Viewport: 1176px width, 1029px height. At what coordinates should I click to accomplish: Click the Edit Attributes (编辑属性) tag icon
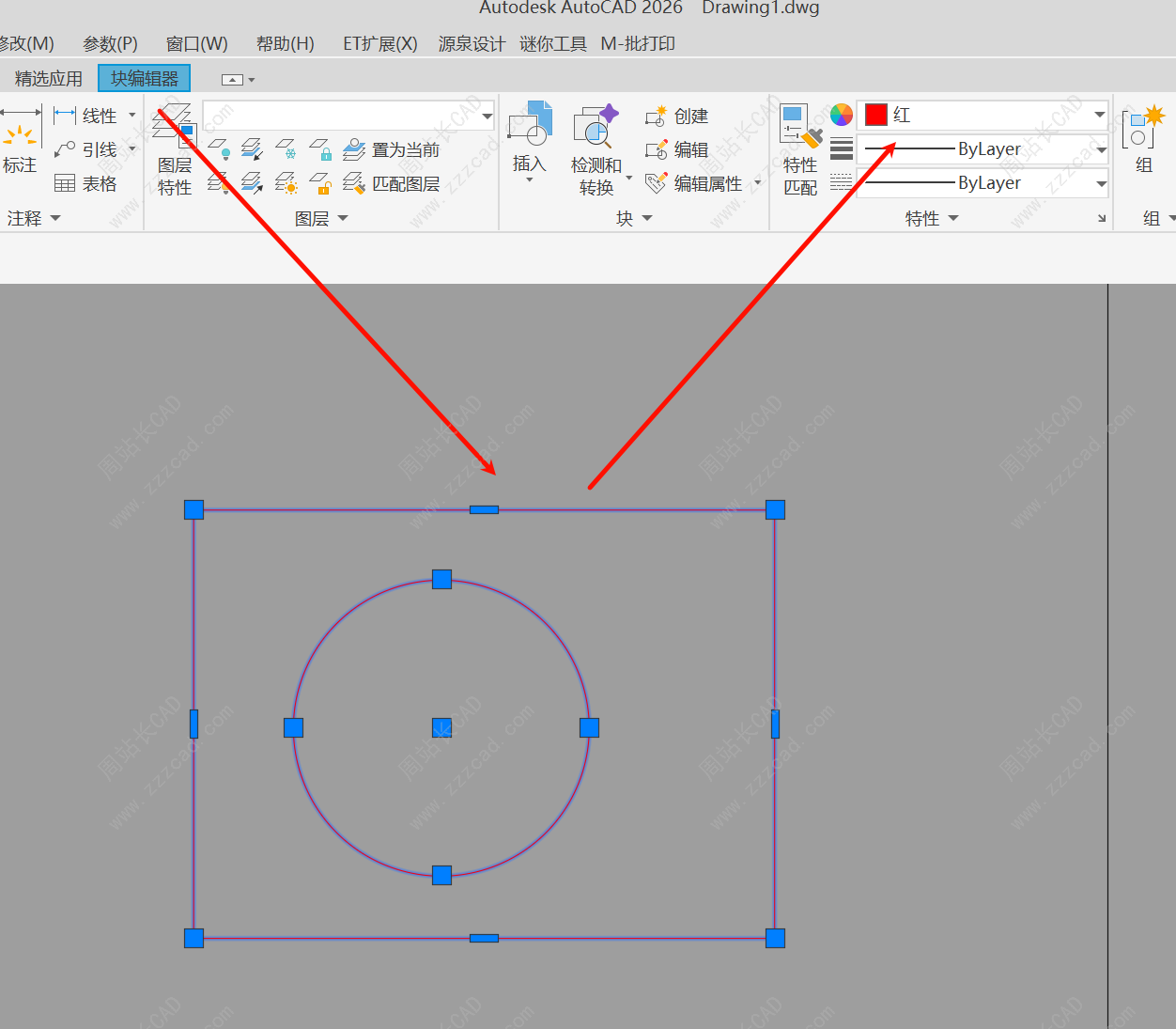click(x=656, y=183)
